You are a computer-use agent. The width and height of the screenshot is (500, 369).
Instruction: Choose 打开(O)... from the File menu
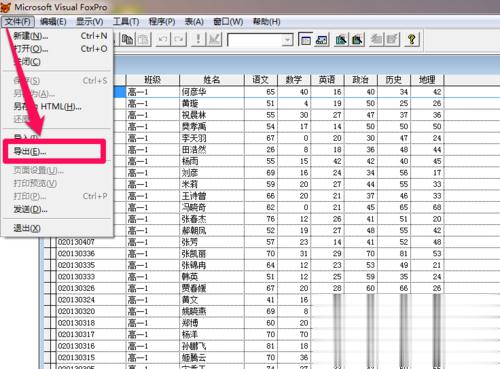(57, 49)
